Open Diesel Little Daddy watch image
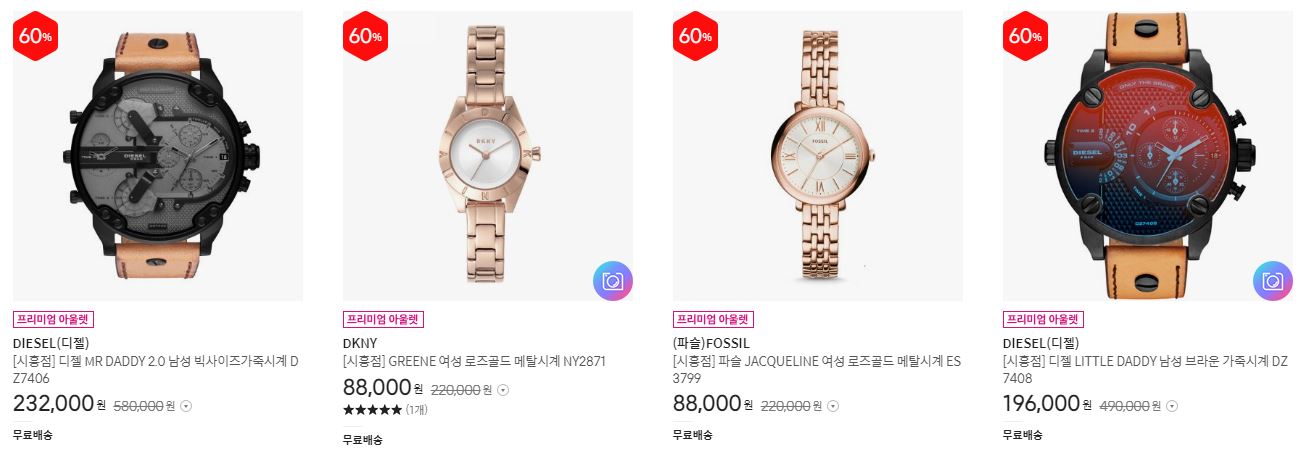This screenshot has width=1310, height=468. point(1148,156)
